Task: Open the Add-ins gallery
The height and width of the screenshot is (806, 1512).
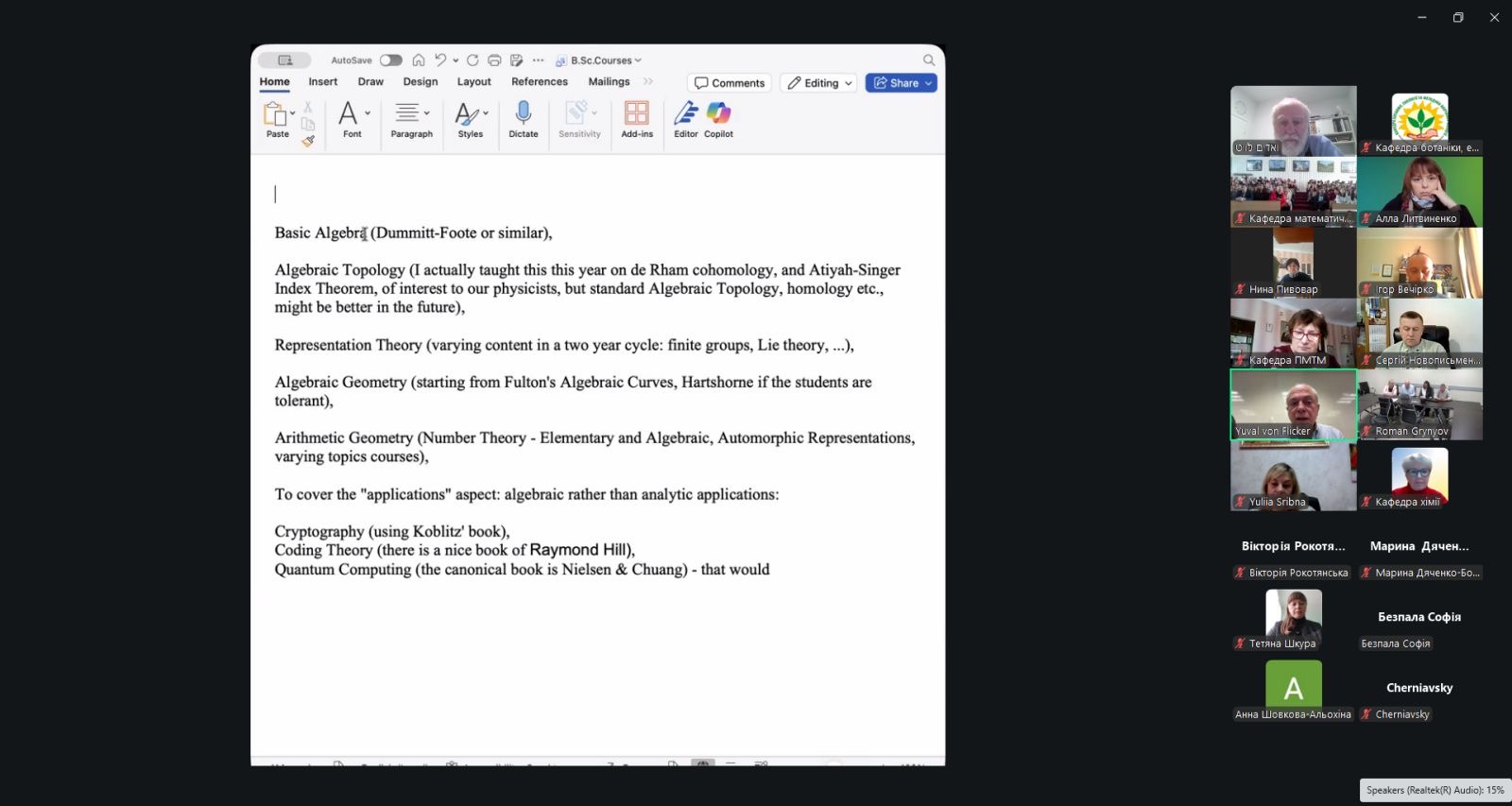Action: click(637, 114)
